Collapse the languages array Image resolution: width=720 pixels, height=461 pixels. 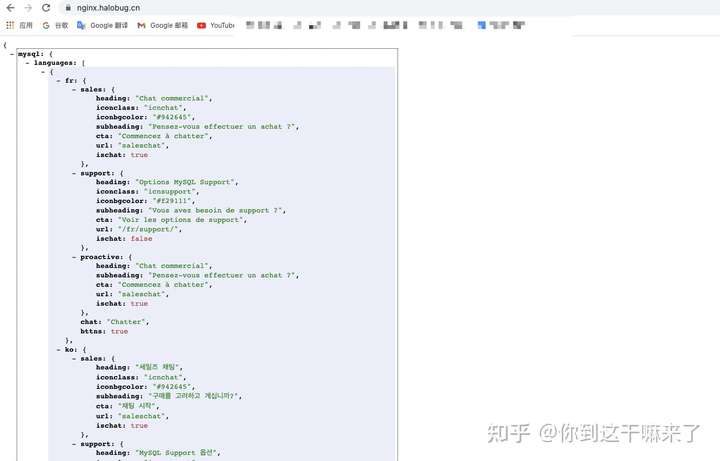click(28, 63)
